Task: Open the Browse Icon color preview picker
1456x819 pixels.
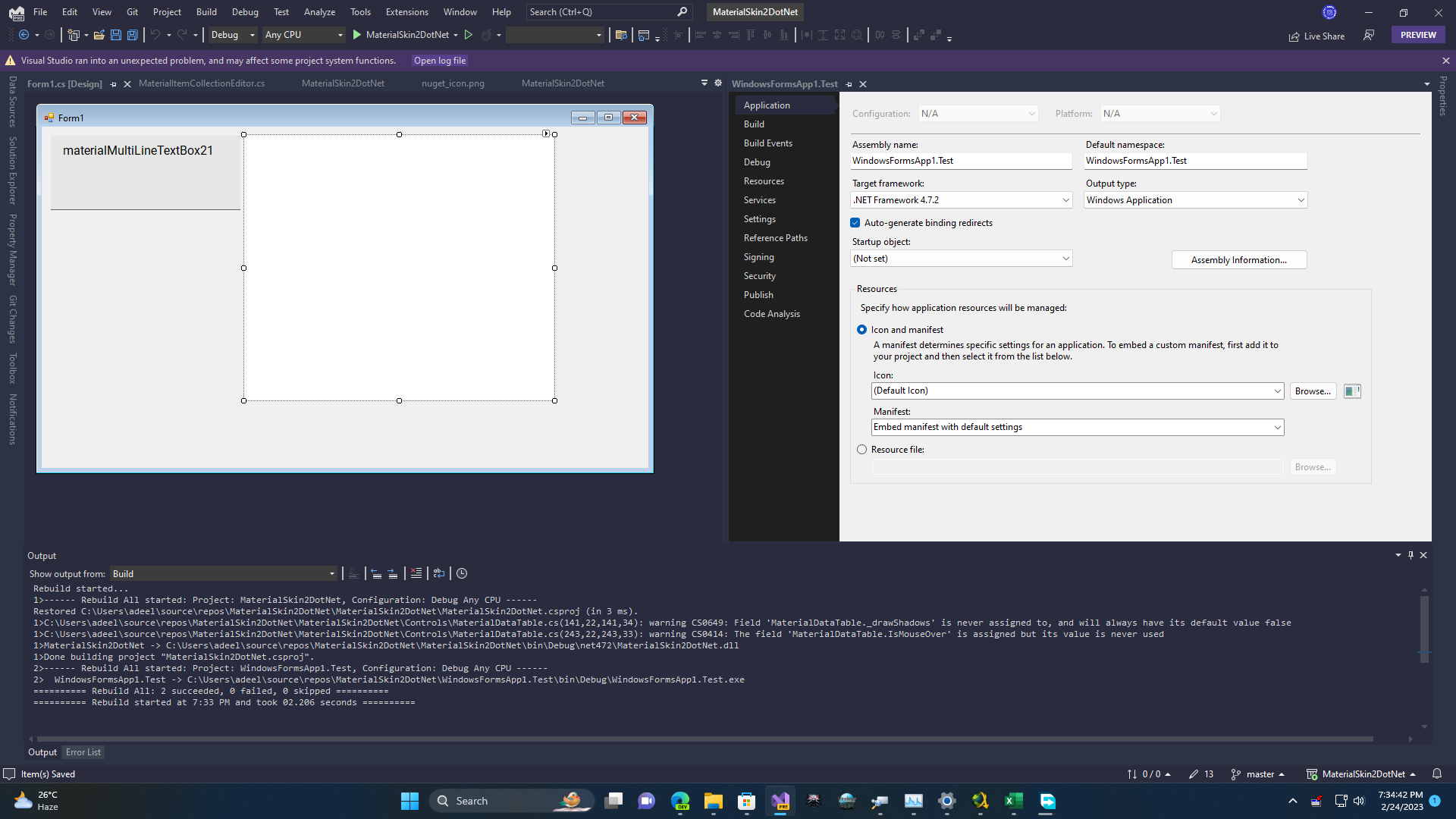Action: click(1351, 391)
